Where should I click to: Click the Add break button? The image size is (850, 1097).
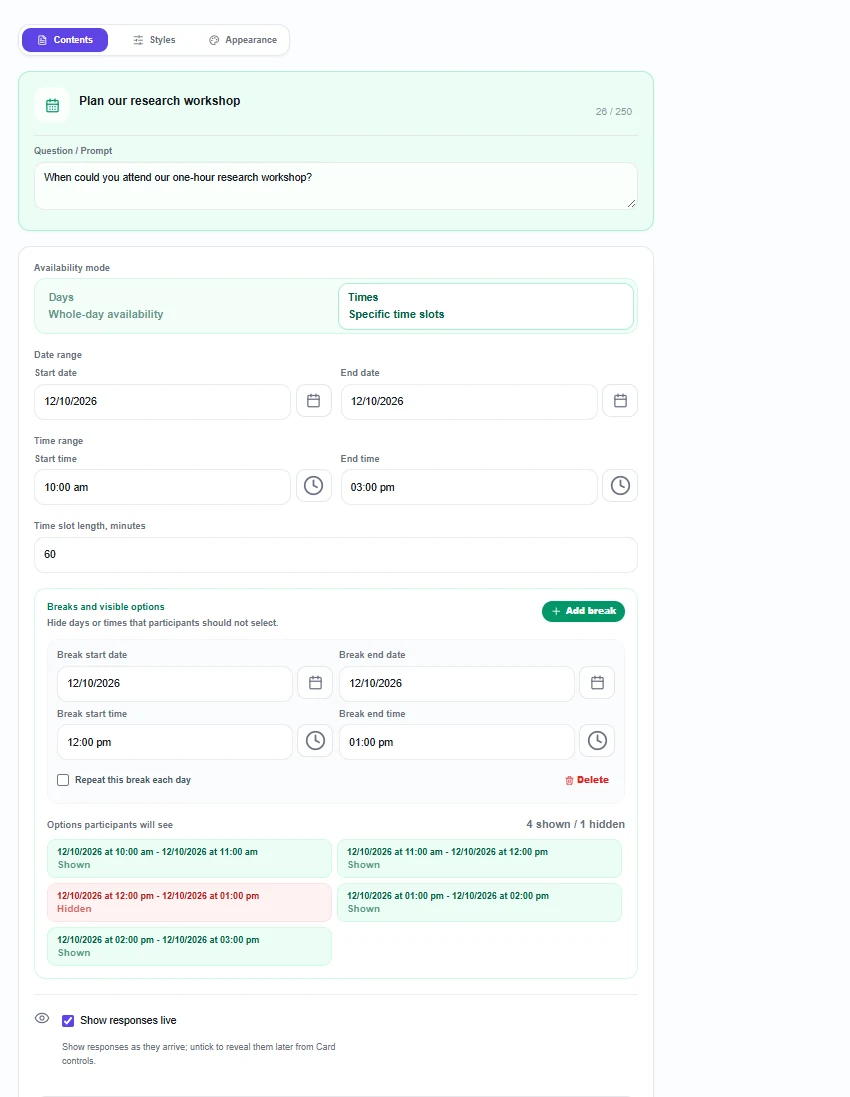(583, 611)
